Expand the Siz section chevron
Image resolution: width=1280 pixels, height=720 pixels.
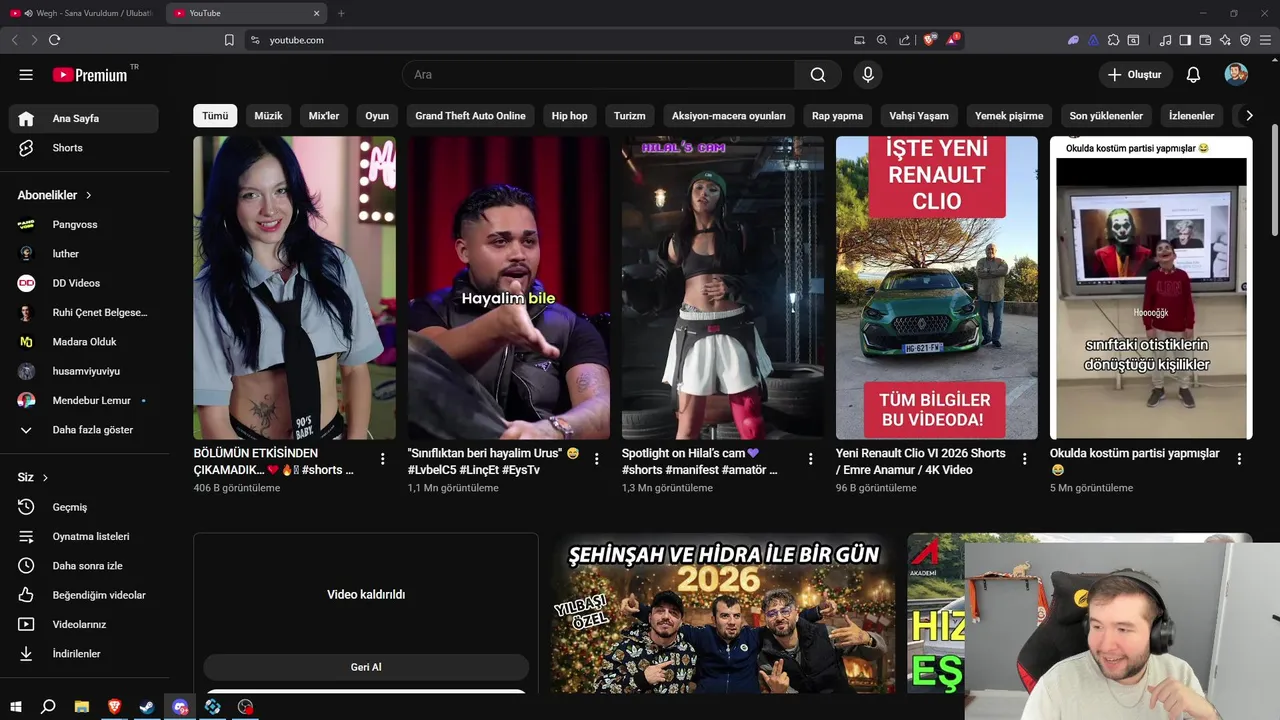click(x=45, y=478)
